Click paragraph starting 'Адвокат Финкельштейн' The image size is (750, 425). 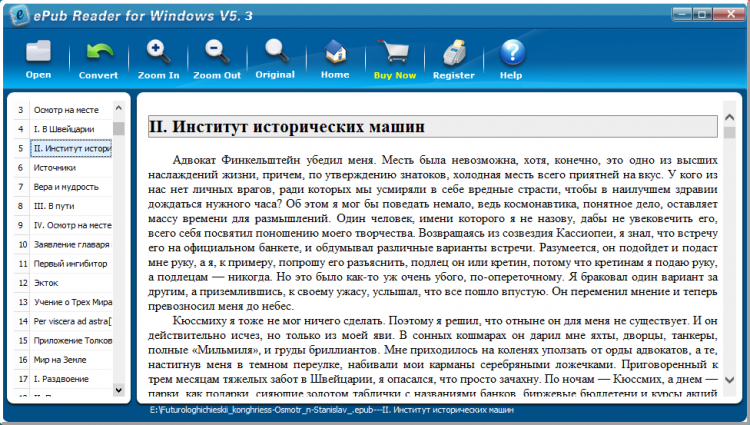coord(433,233)
